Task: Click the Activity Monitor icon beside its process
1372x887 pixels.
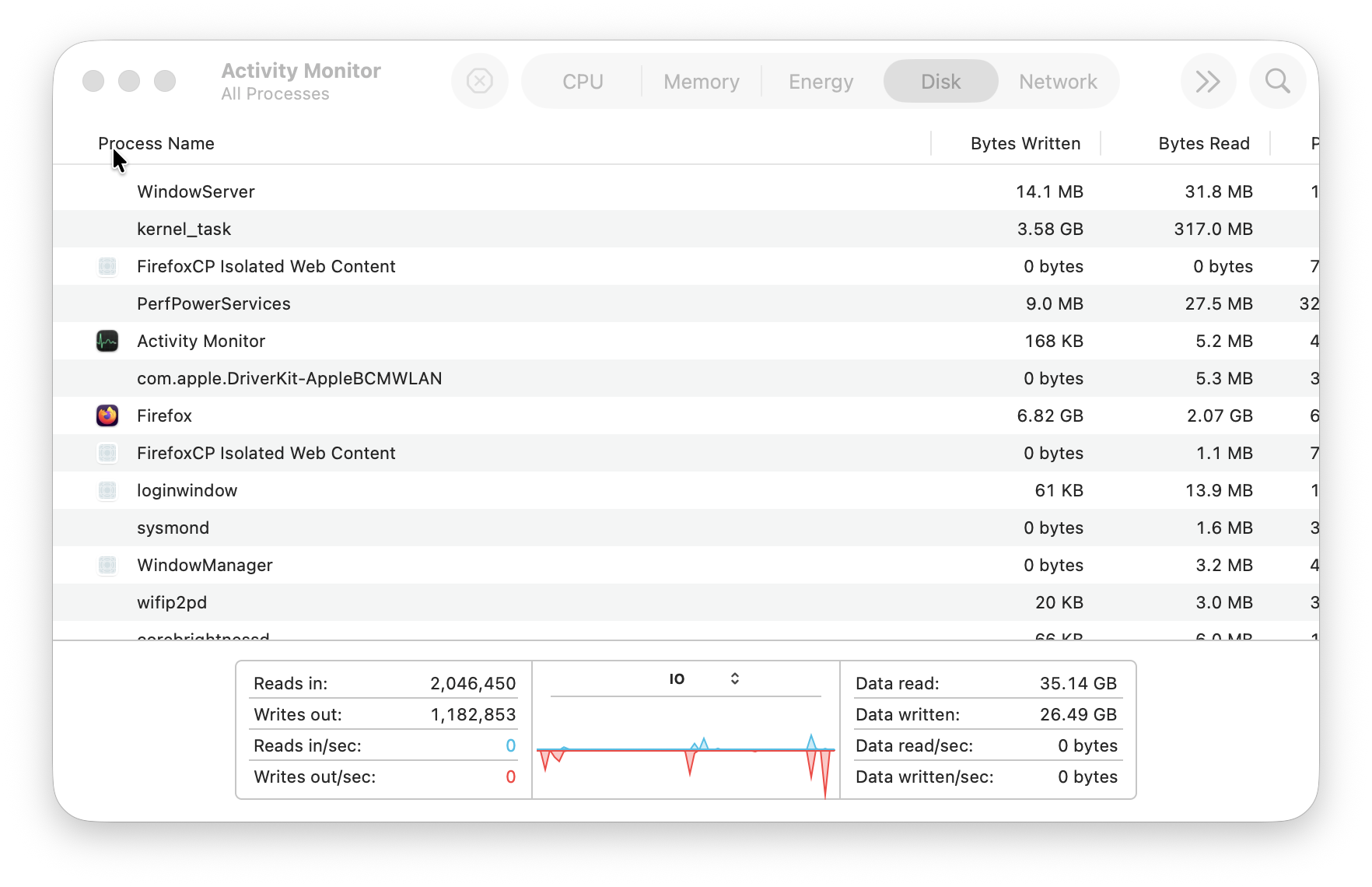Action: pyautogui.click(x=107, y=341)
